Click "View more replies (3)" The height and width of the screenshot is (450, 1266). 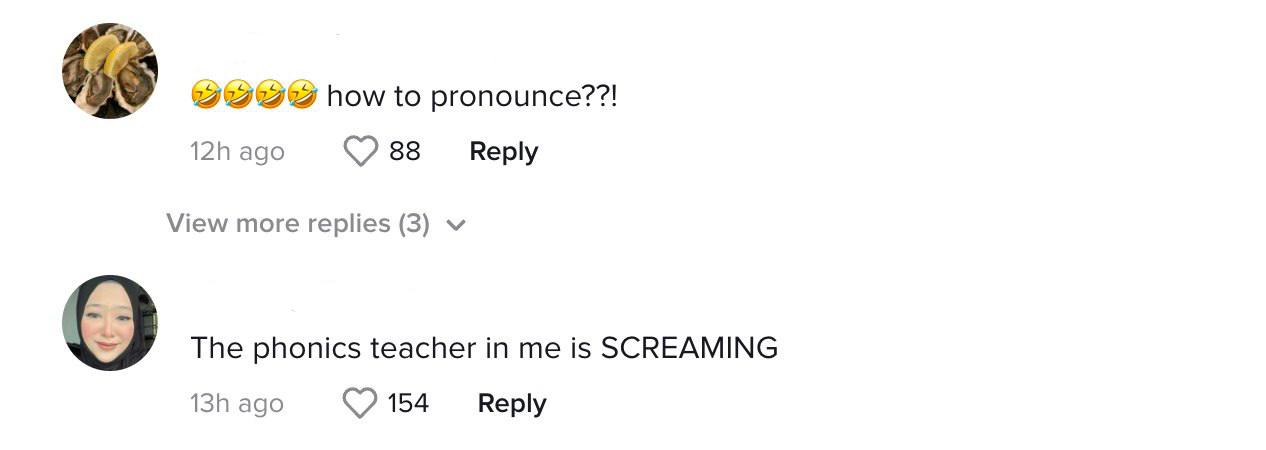point(297,224)
